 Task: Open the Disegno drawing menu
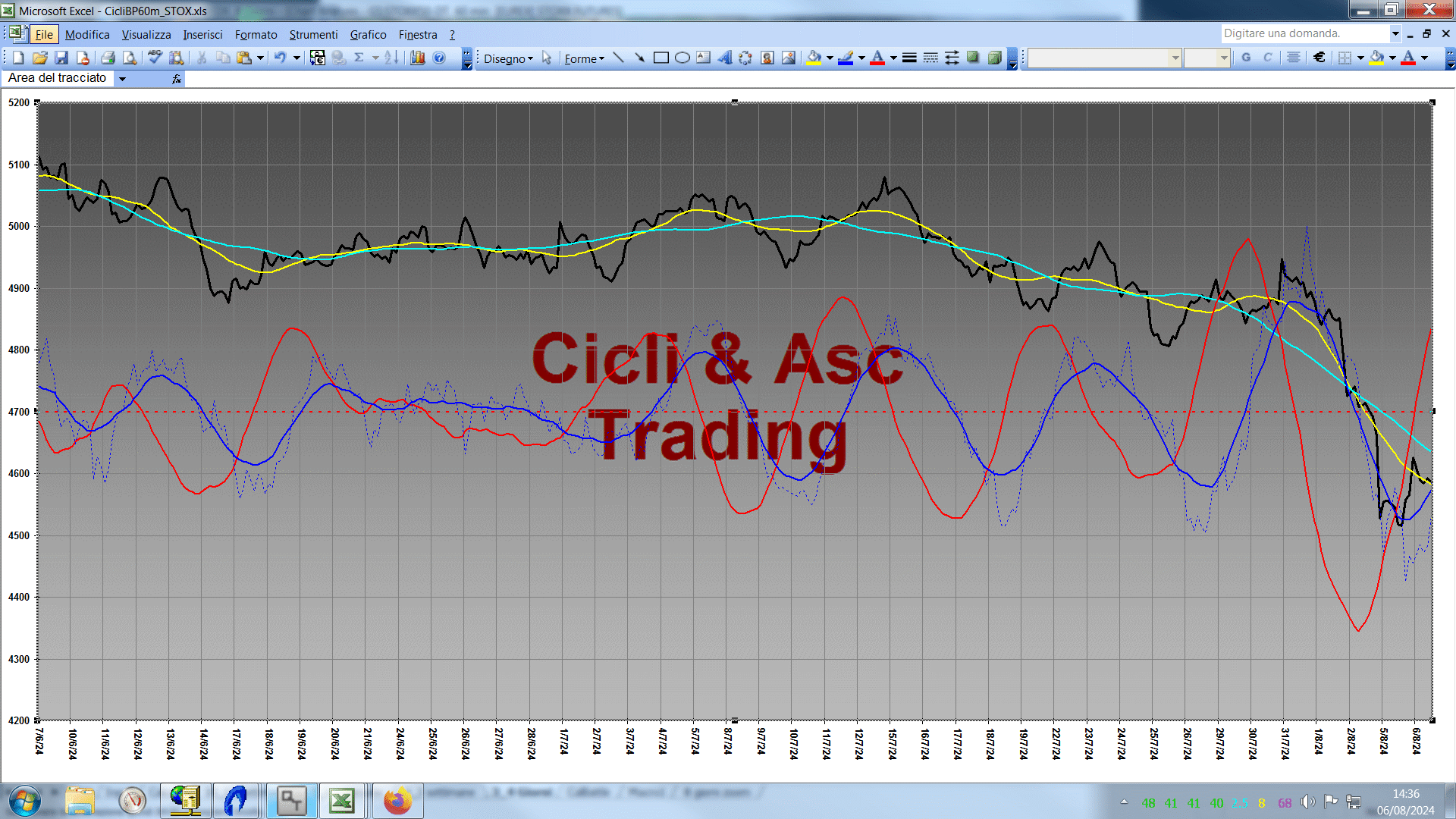[x=508, y=58]
